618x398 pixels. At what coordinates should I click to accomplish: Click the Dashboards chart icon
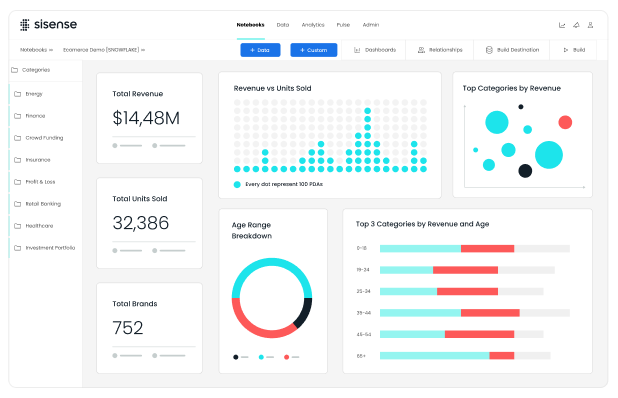click(357, 50)
